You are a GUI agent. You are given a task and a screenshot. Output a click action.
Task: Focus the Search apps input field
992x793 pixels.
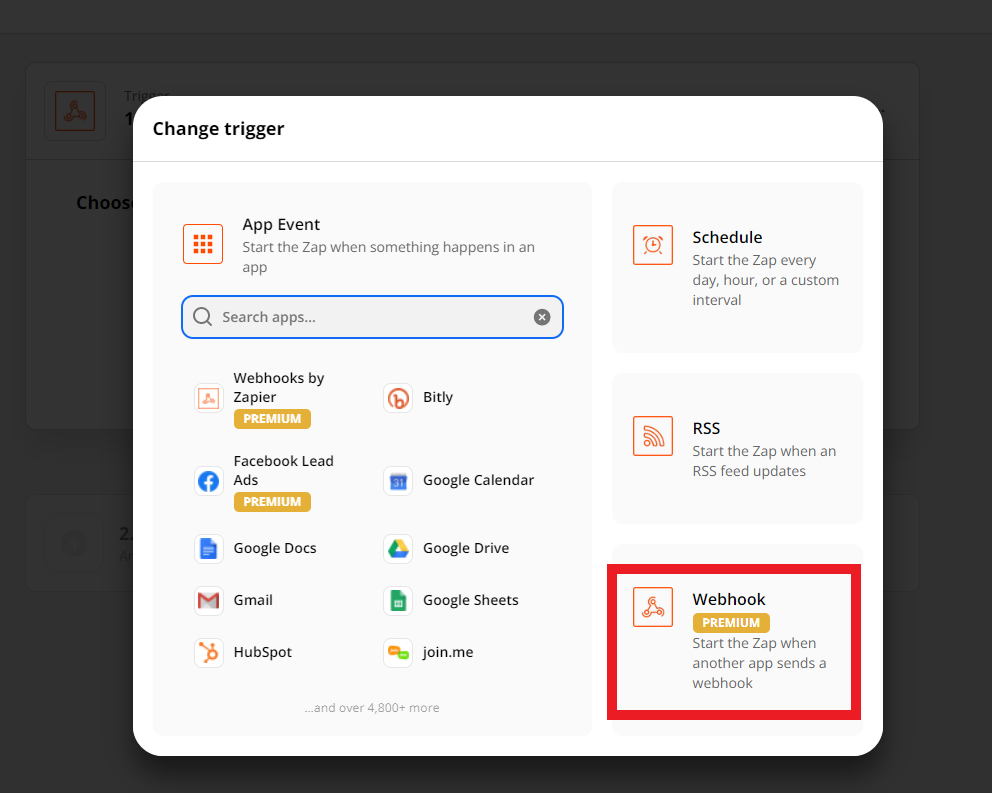coord(372,317)
